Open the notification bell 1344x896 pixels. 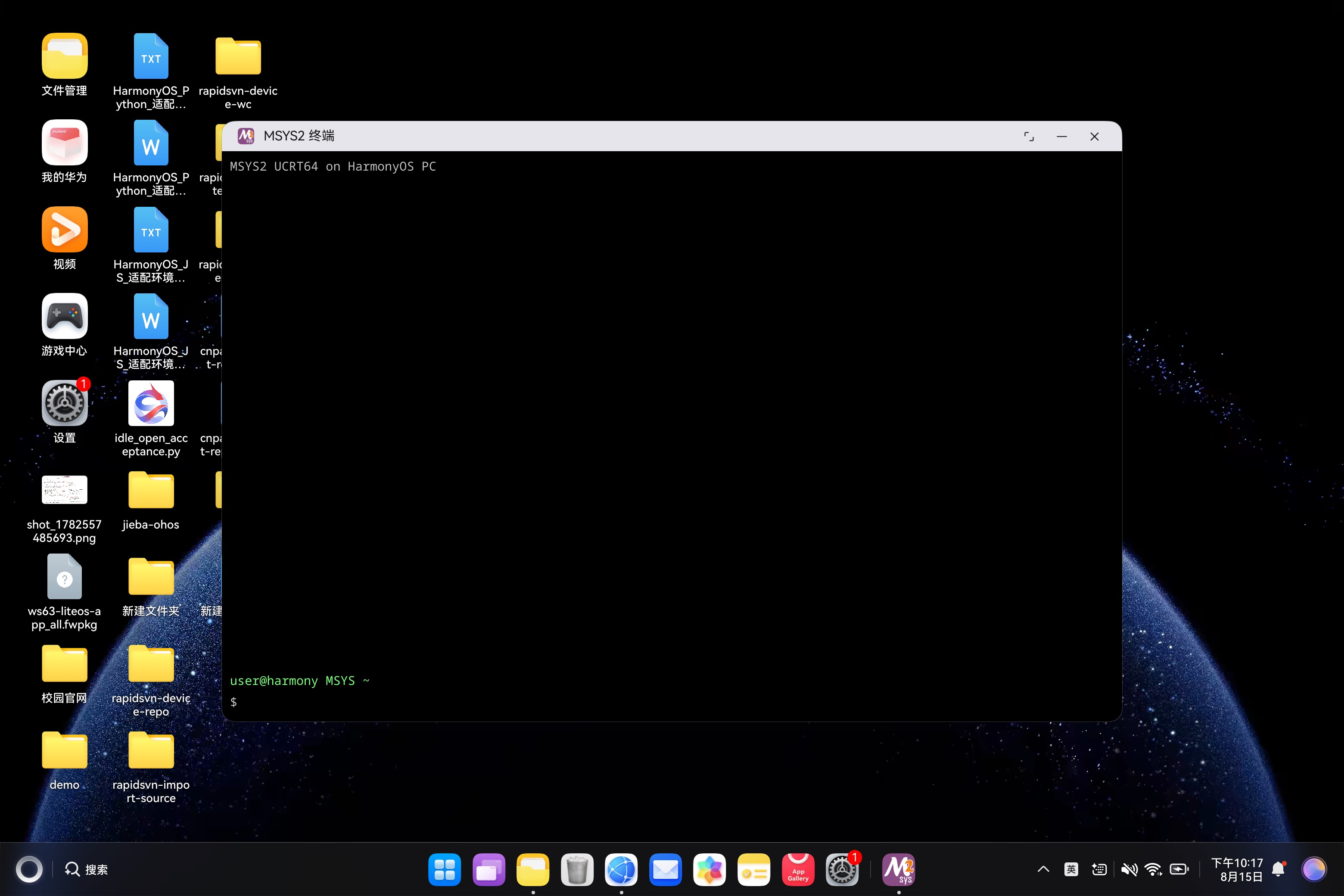coord(1279,870)
